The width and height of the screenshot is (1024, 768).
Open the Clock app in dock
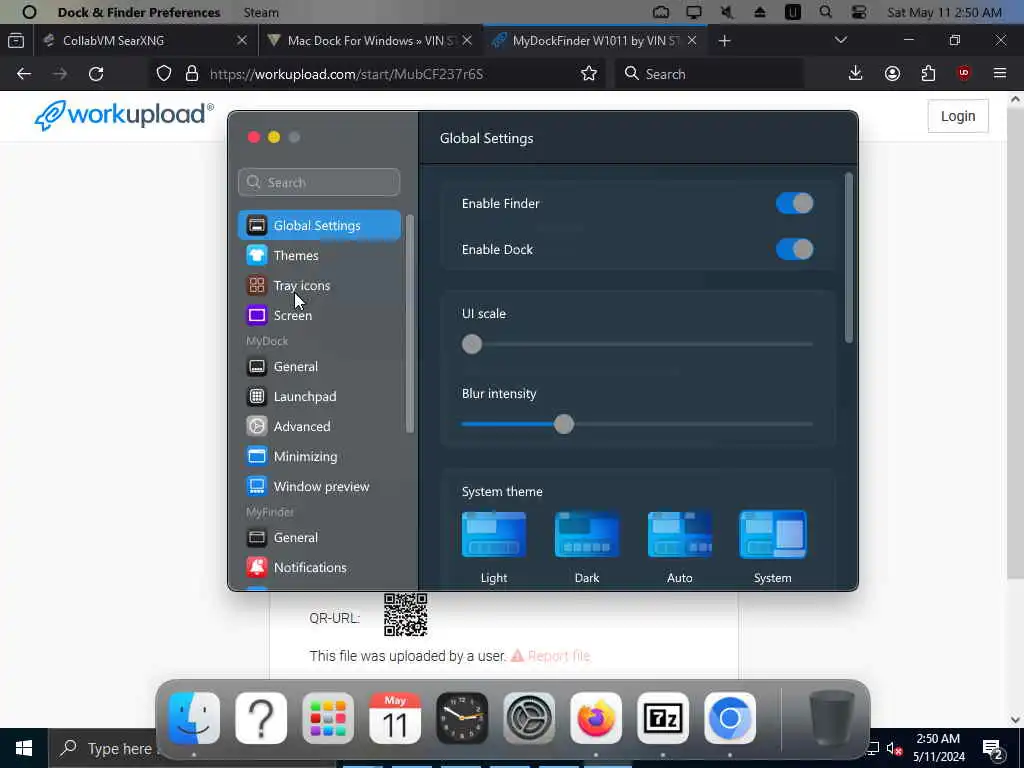pos(462,718)
